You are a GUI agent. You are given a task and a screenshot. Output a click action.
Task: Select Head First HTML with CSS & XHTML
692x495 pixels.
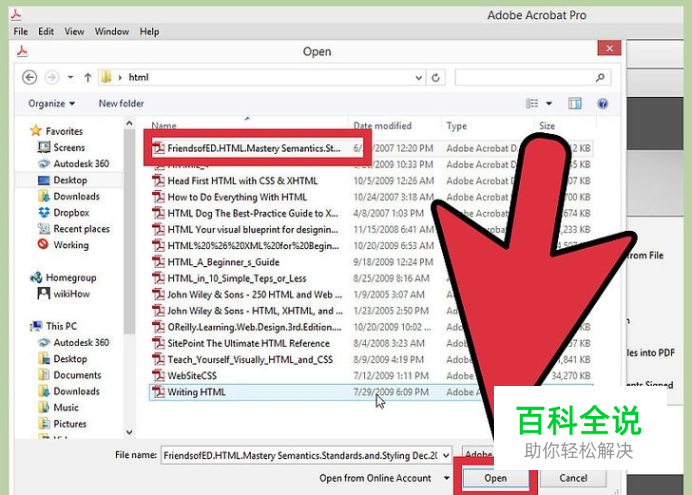coord(242,181)
